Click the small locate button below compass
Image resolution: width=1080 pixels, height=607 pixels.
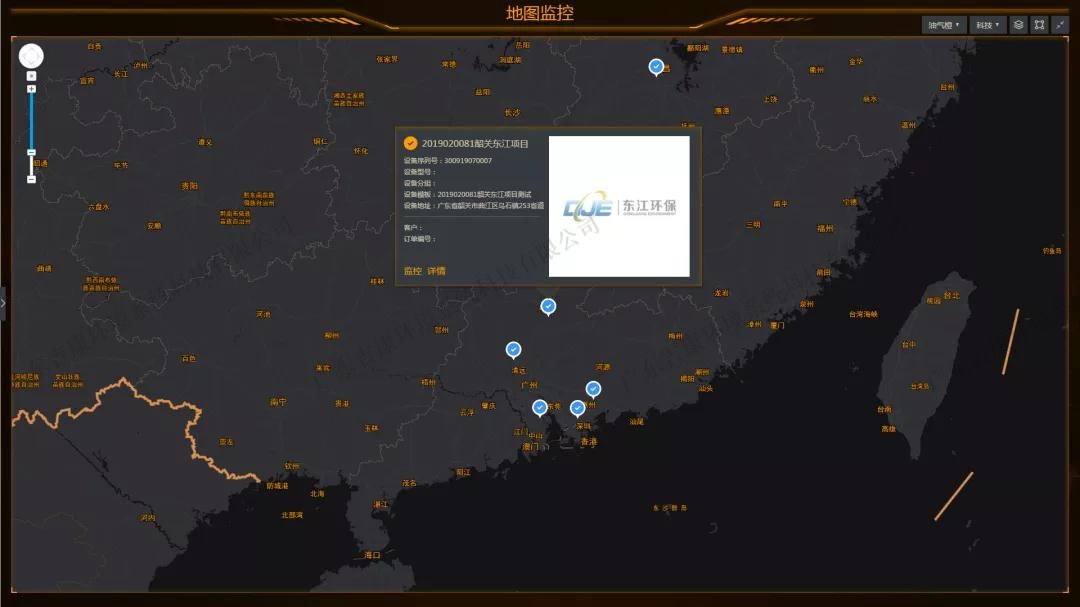(x=31, y=76)
